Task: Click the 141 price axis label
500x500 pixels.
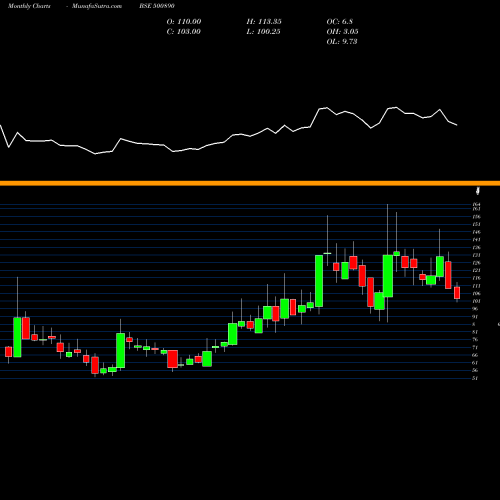Action: coord(477,240)
